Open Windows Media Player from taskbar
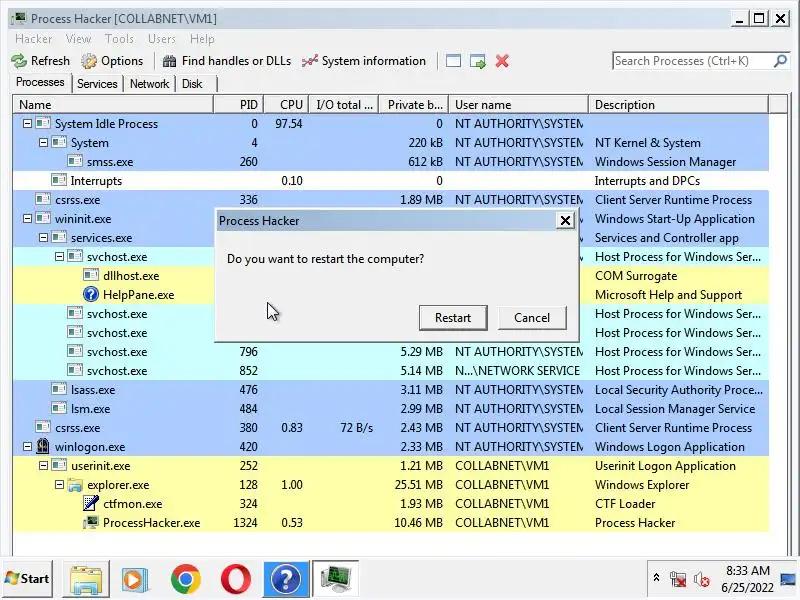 click(135, 579)
